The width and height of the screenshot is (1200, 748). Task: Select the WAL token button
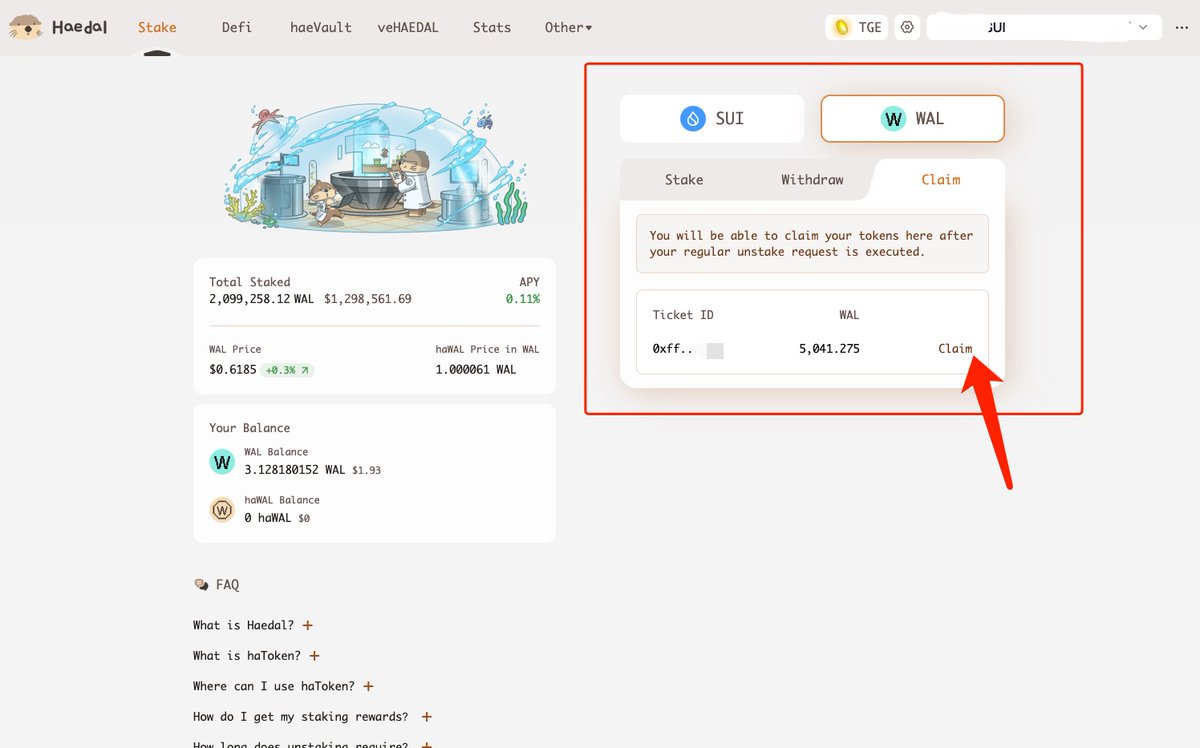912,119
